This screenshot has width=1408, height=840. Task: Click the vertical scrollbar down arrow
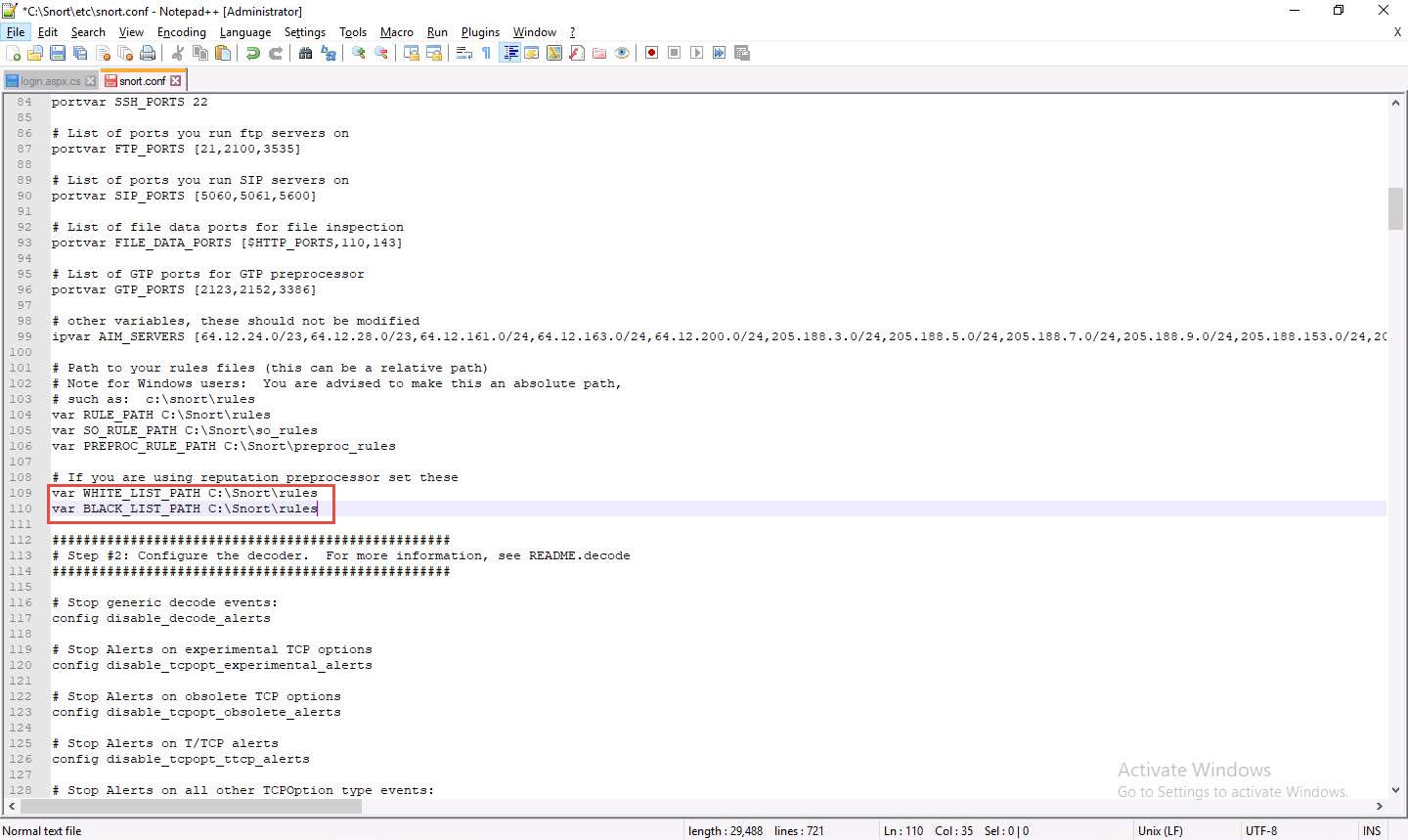[1395, 790]
